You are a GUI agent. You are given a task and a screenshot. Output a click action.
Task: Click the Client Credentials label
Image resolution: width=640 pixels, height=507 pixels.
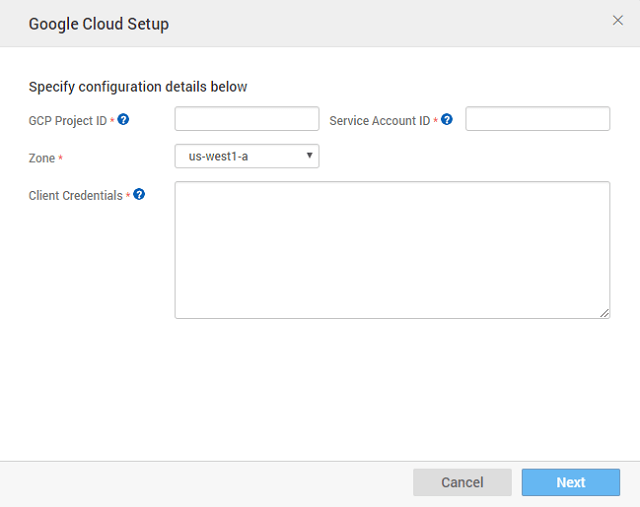pos(75,196)
